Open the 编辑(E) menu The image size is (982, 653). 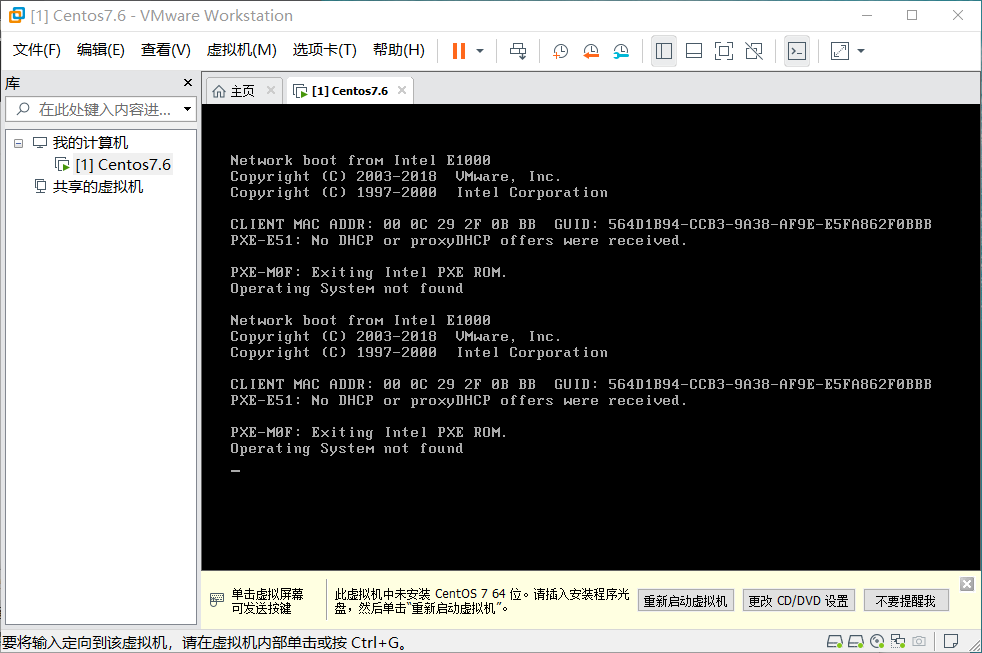100,50
